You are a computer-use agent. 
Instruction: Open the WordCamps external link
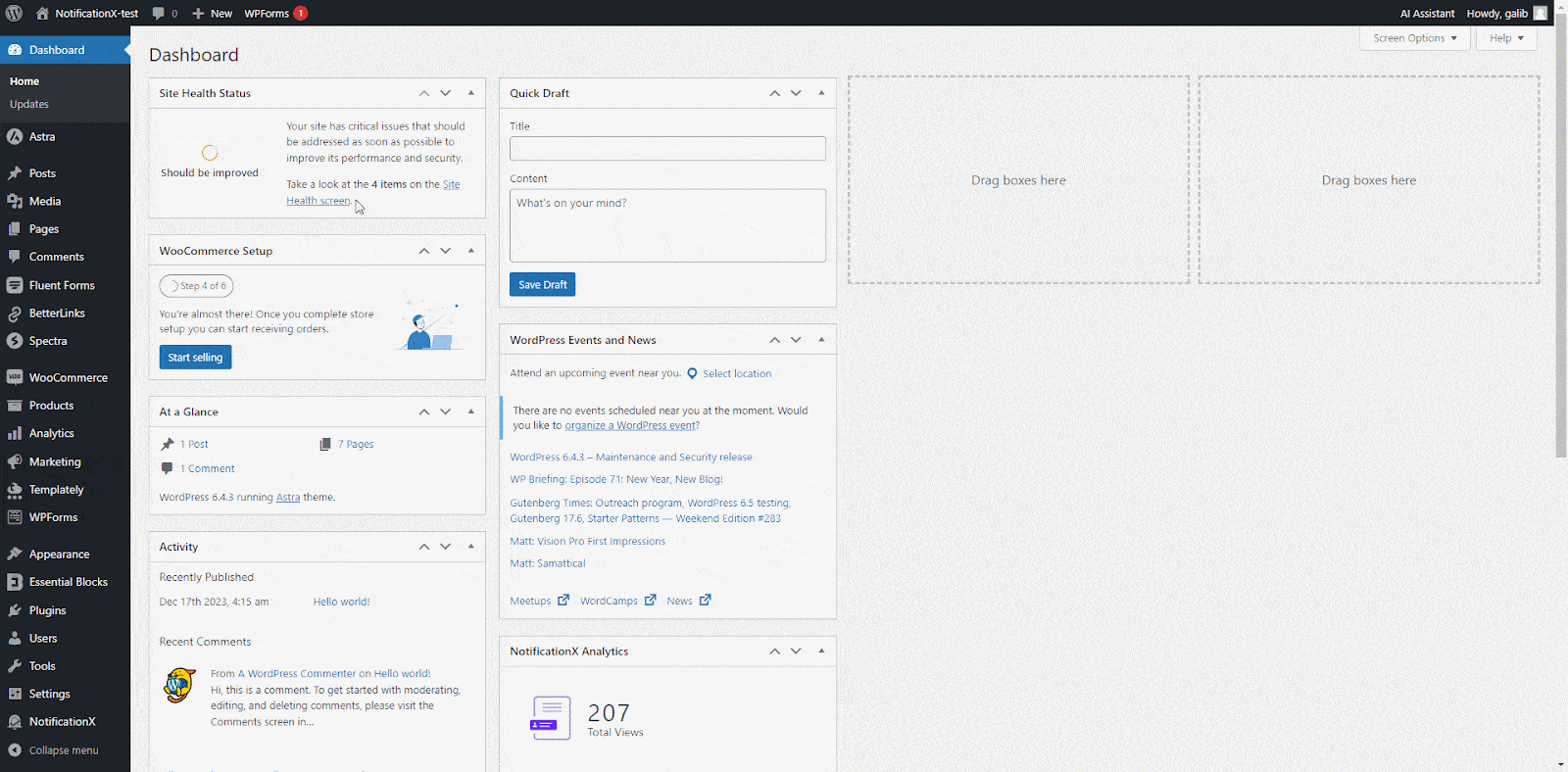pos(617,601)
